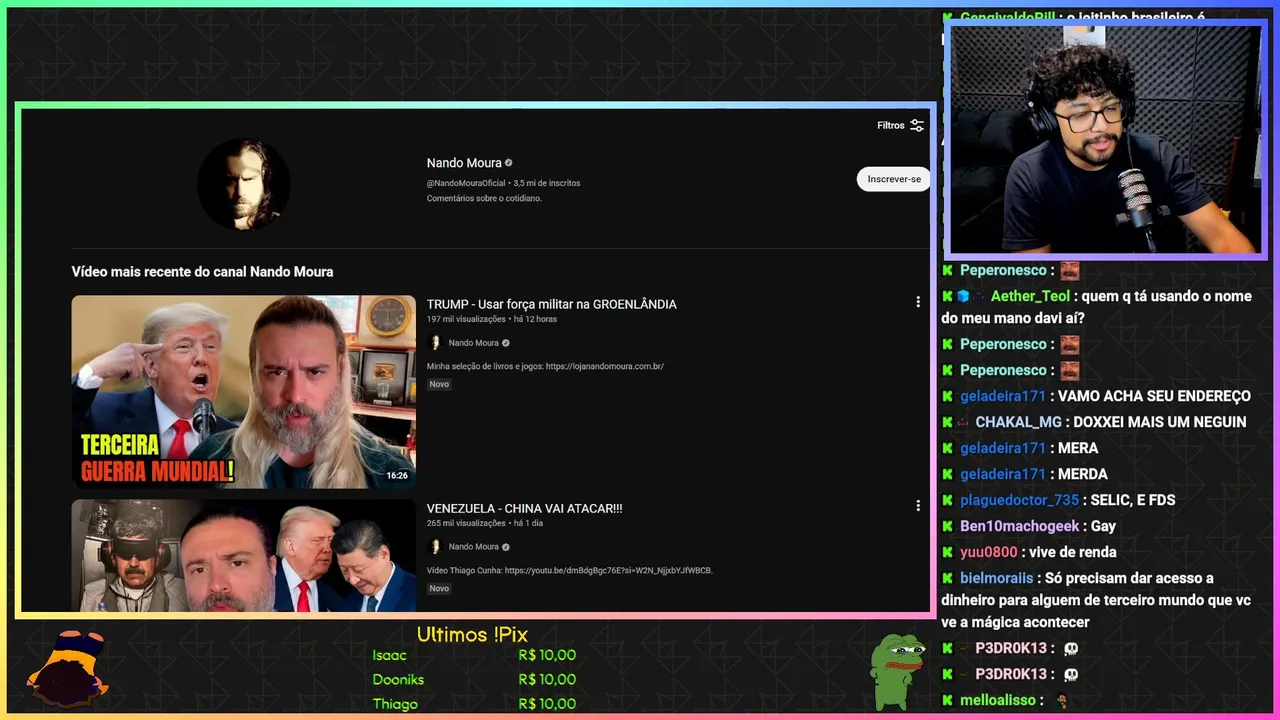
Task: Click Novo badge under VENEZUELA video
Action: 439,588
